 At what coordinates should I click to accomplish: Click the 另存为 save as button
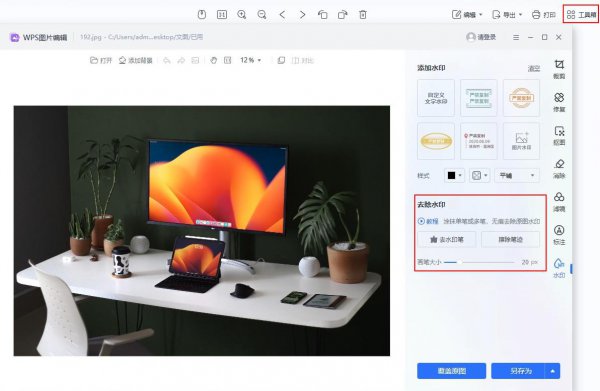[x=518, y=371]
